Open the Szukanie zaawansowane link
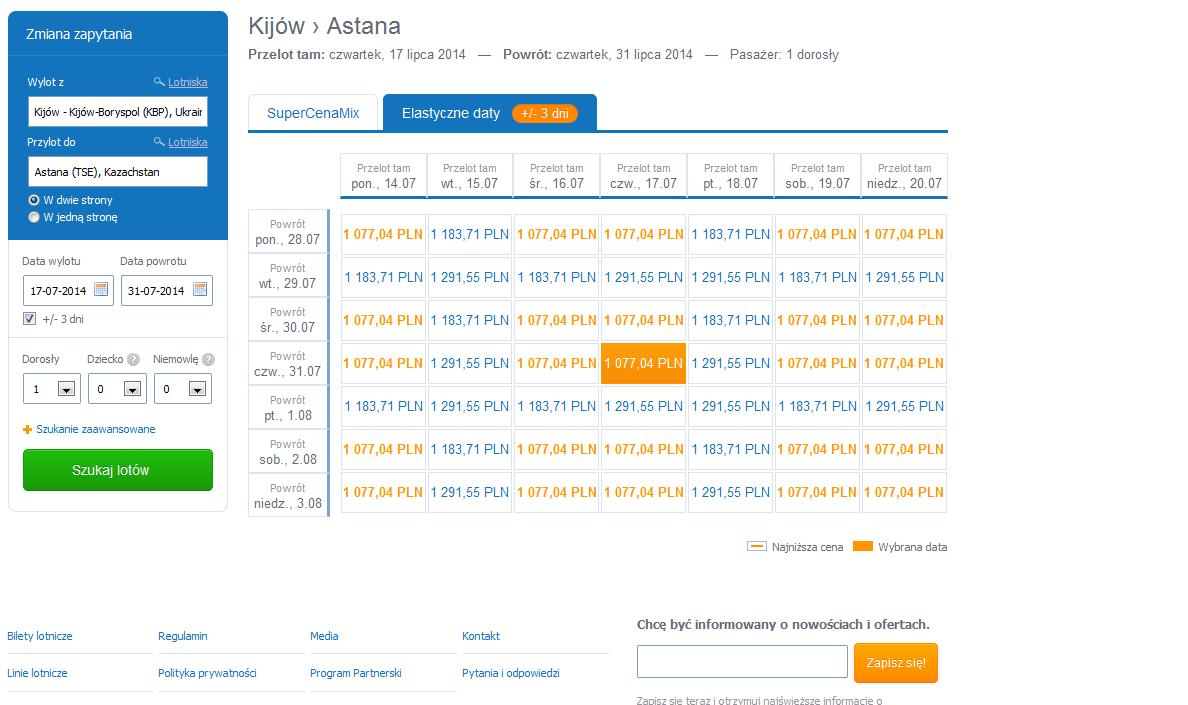 coord(95,429)
